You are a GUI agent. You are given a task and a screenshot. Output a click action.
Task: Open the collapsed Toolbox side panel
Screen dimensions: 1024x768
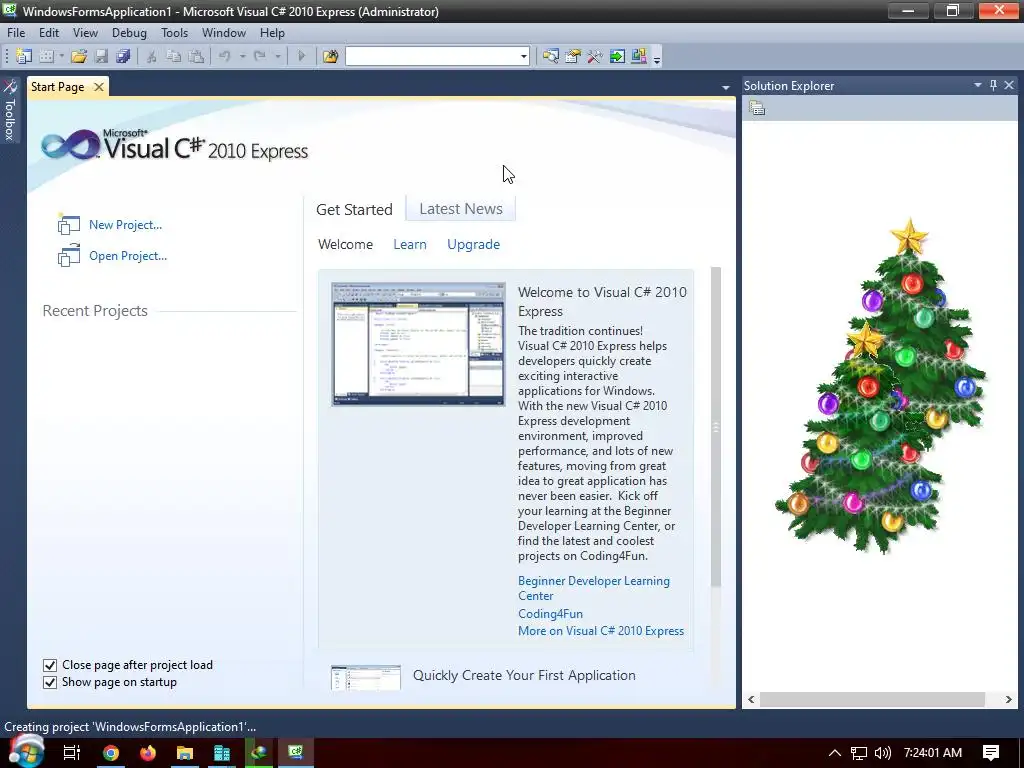pyautogui.click(x=10, y=110)
